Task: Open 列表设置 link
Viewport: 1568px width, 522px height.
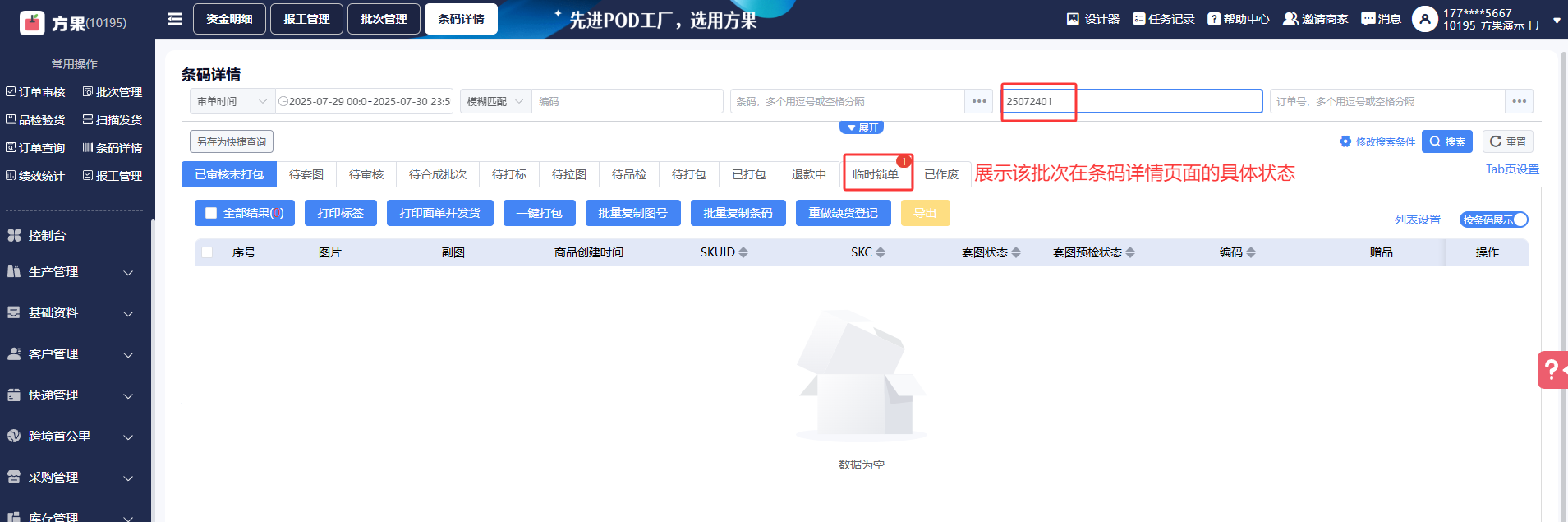Action: (x=1418, y=219)
